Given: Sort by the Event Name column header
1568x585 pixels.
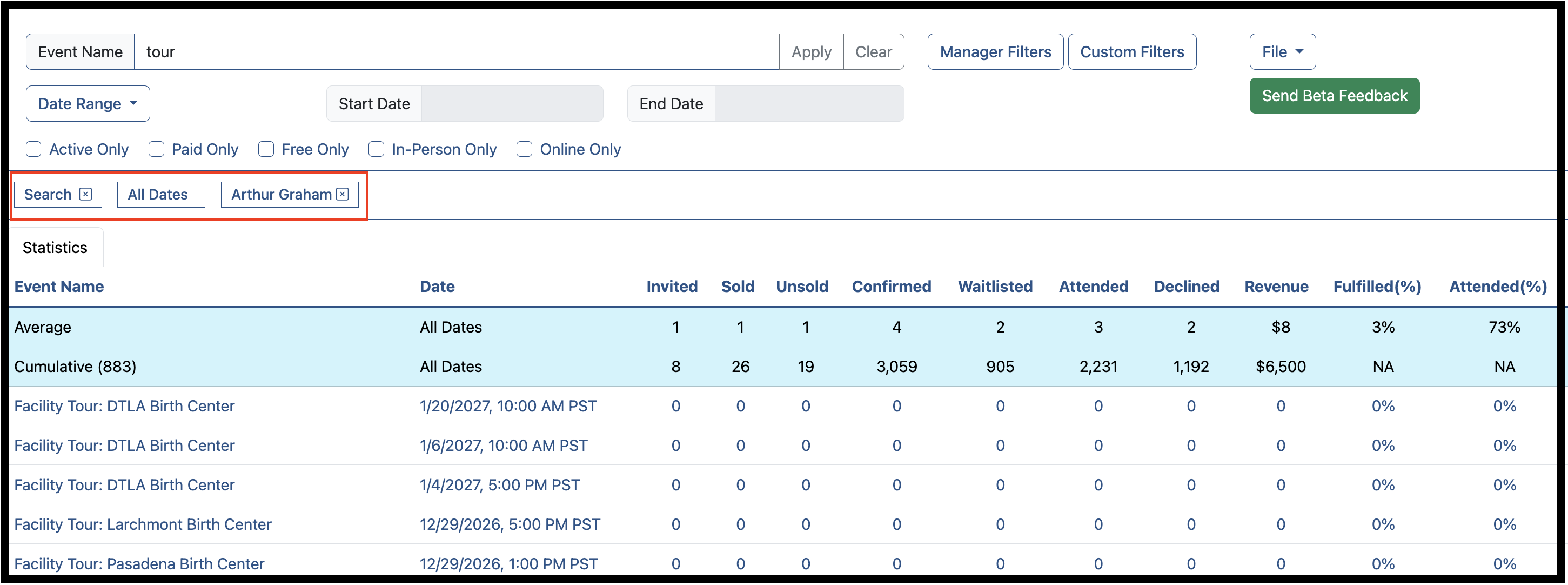Looking at the screenshot, I should coord(59,287).
